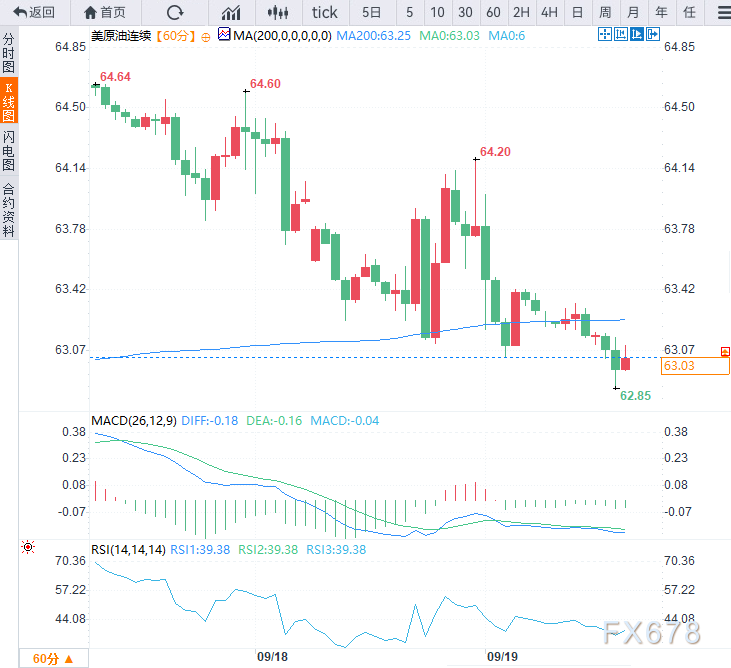
Task: Select the candlestick chart icon
Action: 279,13
